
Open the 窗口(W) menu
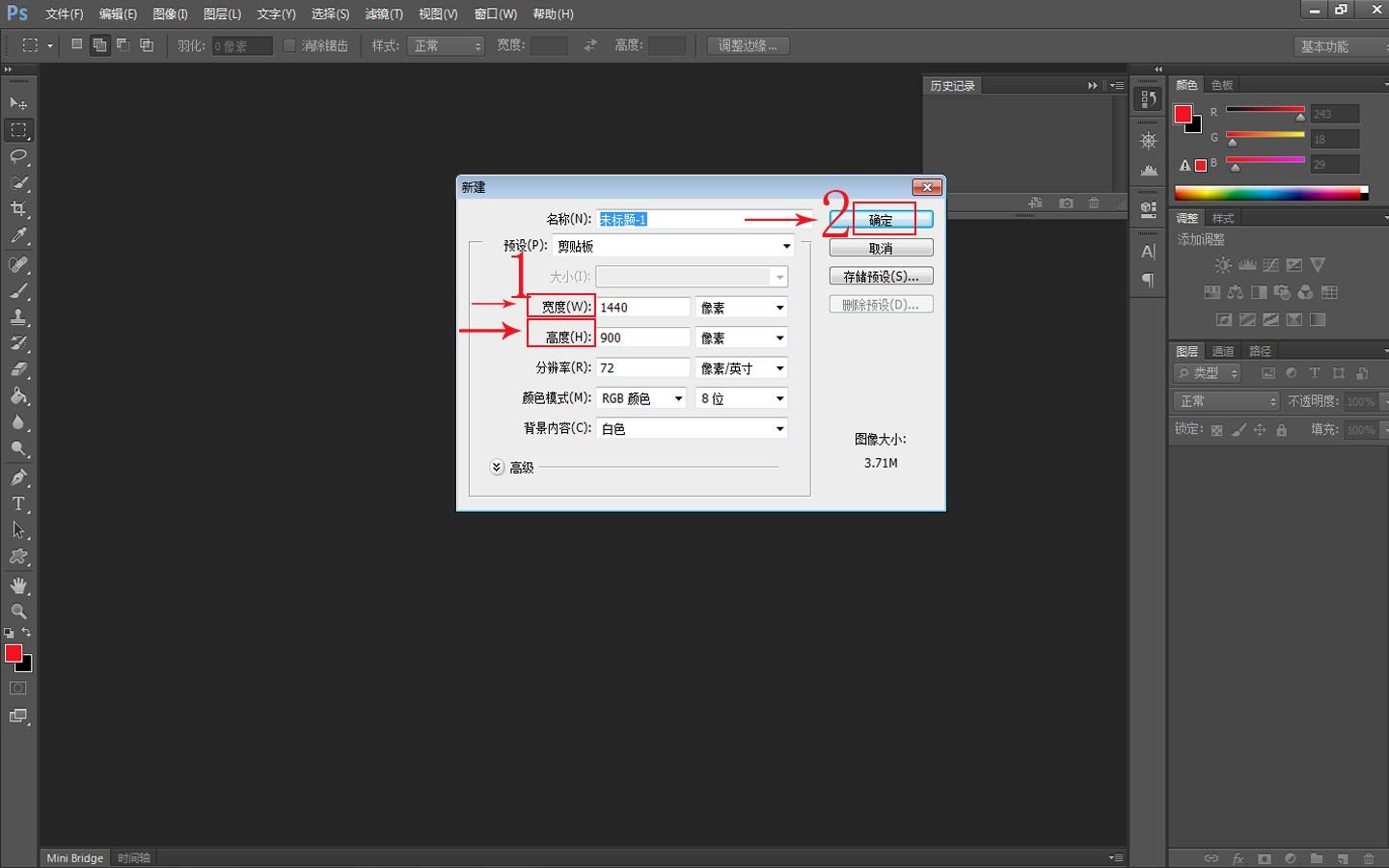click(496, 14)
